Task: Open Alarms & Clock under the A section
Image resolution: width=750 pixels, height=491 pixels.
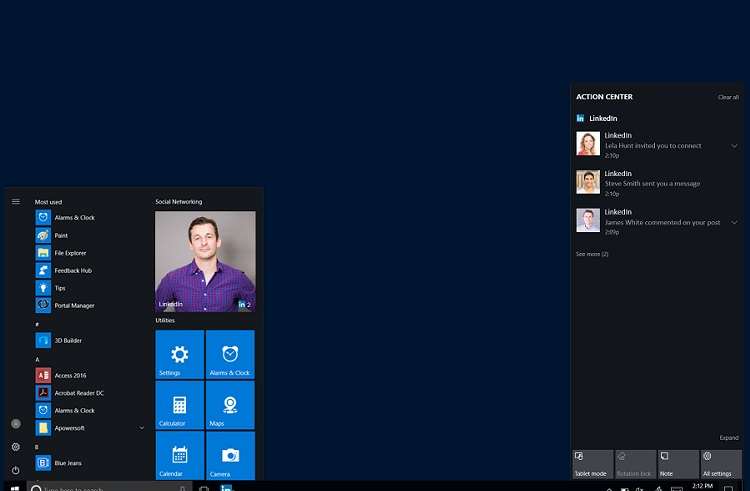Action: [x=65, y=410]
